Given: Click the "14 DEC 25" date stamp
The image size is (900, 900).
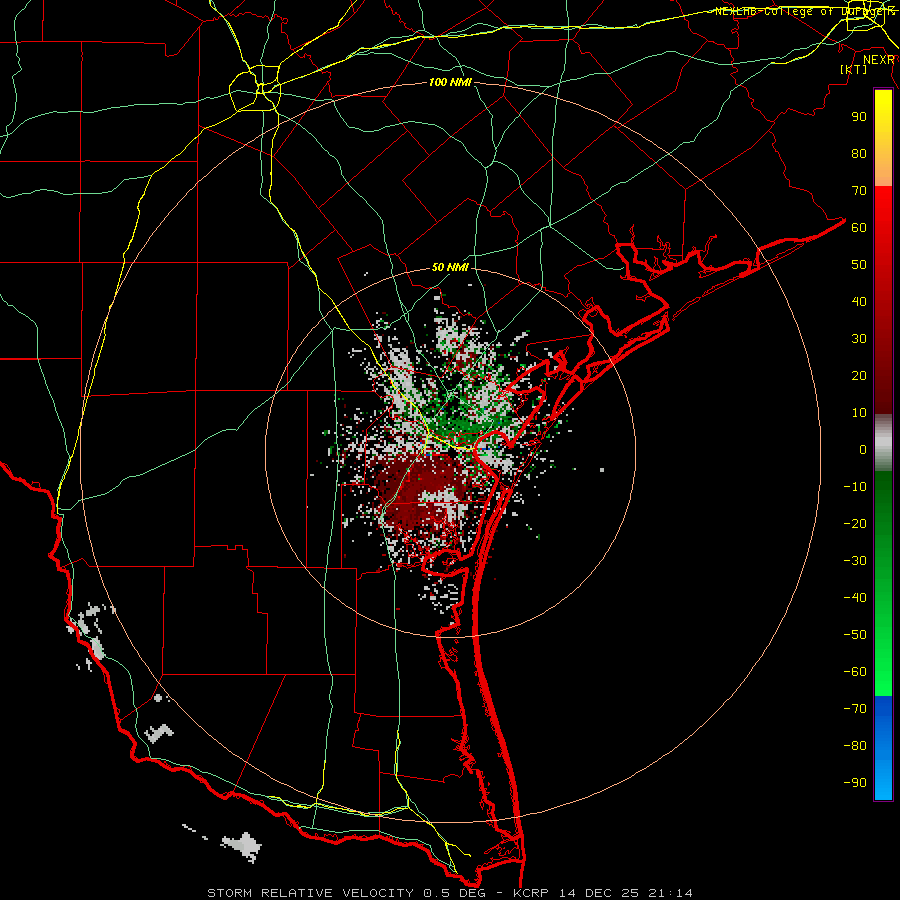Looking at the screenshot, I should (x=598, y=893).
